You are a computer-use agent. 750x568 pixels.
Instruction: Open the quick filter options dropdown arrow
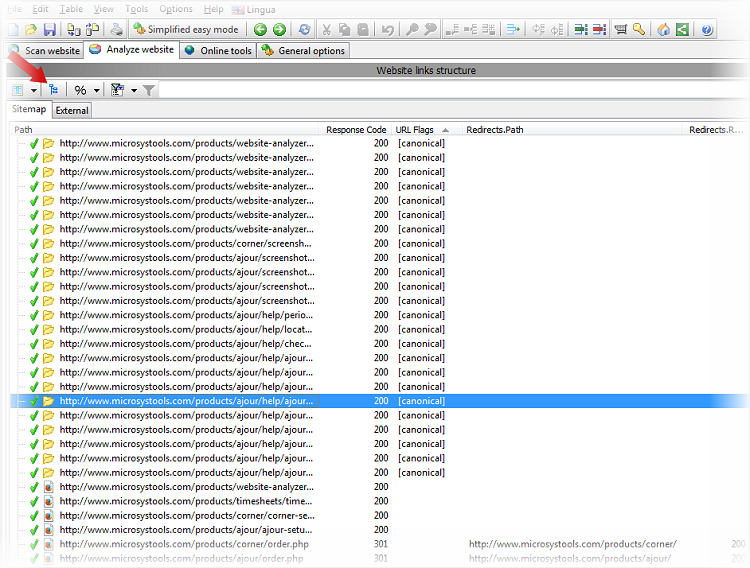(134, 90)
